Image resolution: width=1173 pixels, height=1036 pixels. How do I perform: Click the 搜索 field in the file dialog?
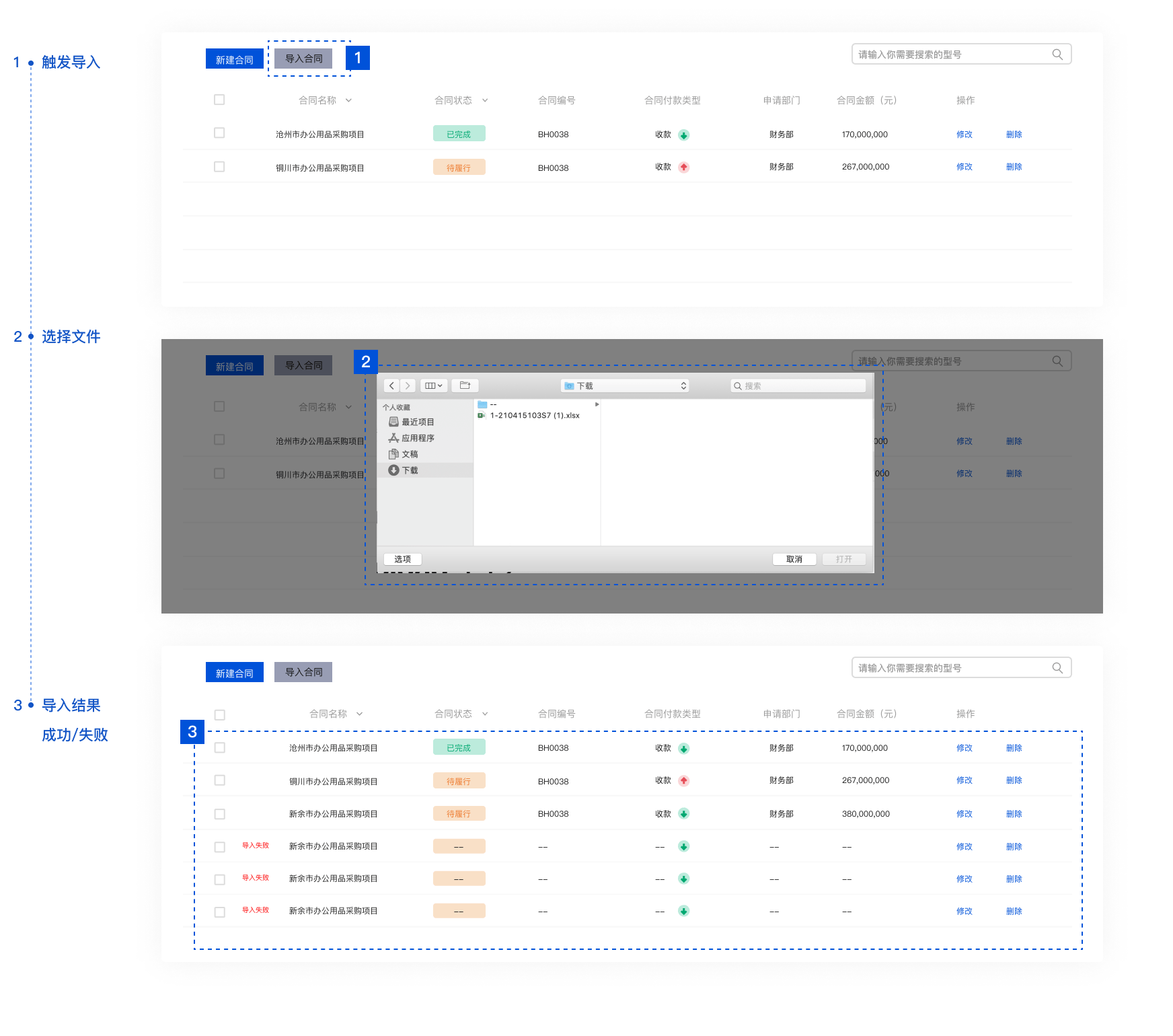[x=798, y=385]
